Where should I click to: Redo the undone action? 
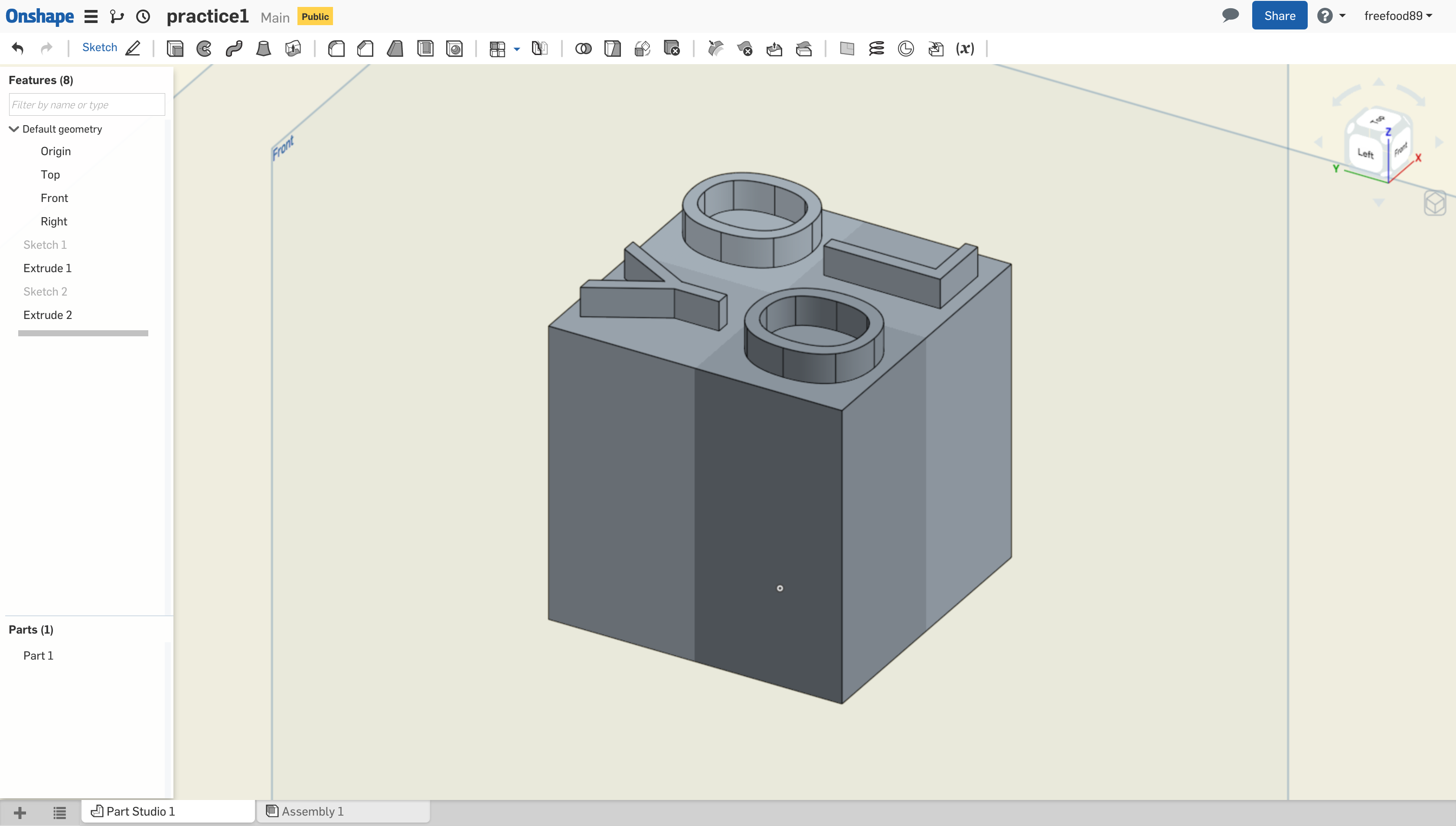click(46, 48)
